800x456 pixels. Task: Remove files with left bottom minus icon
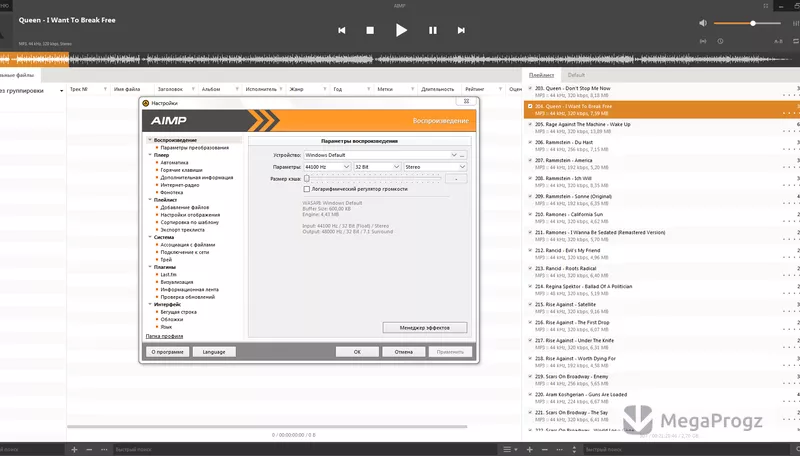coord(89,449)
